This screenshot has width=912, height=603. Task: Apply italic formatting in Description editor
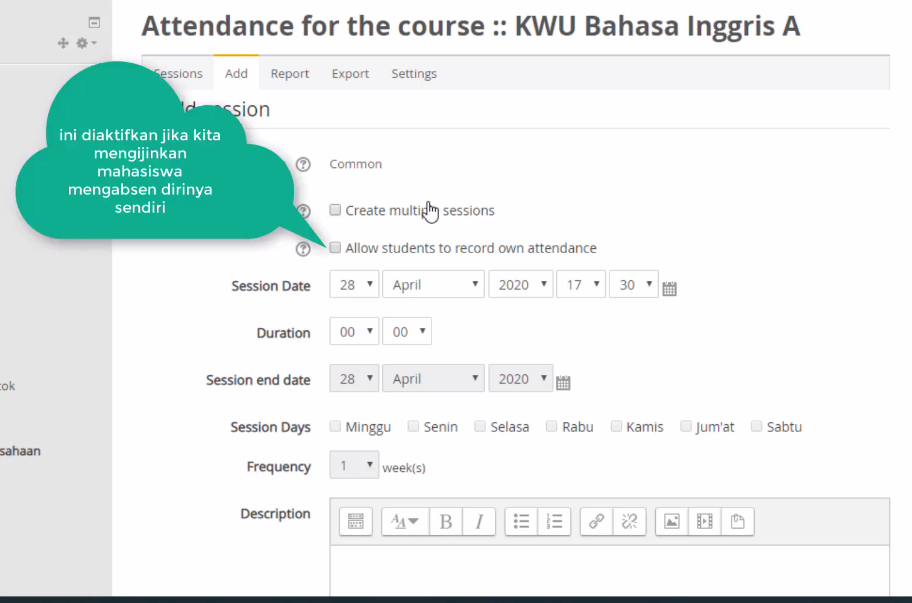click(479, 521)
